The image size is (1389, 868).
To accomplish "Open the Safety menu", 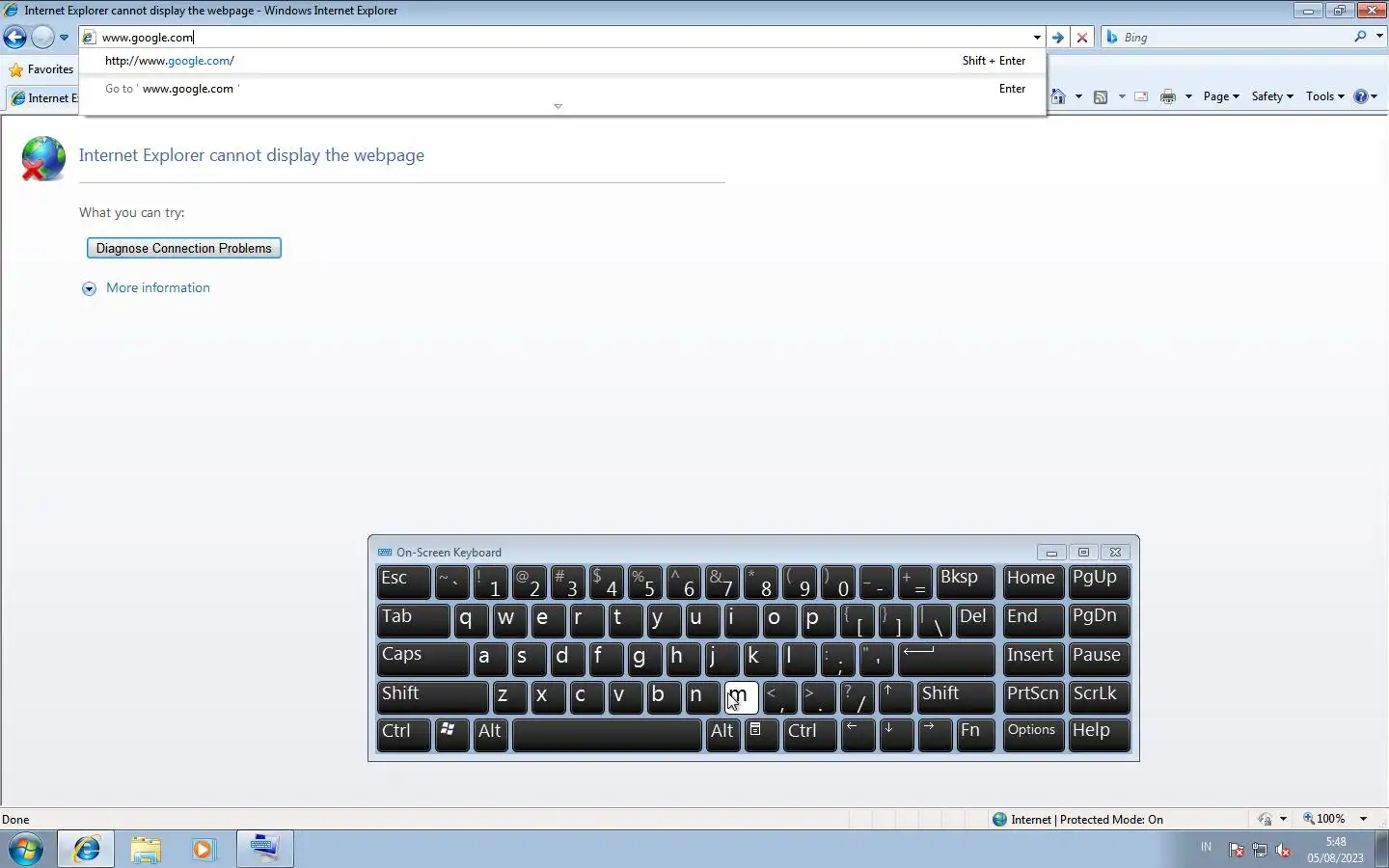I will (1272, 96).
